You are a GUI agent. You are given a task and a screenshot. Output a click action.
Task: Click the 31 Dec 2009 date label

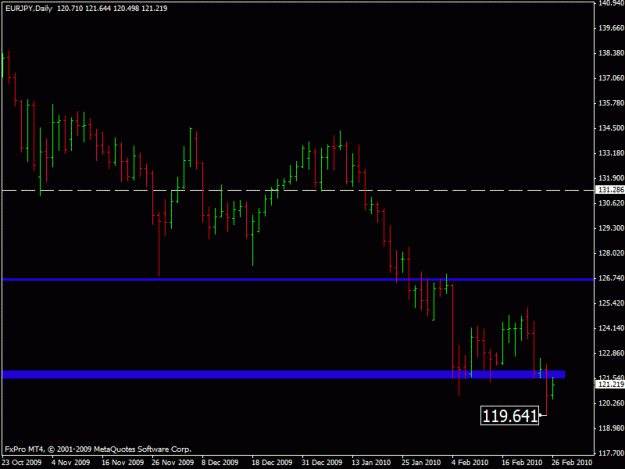click(322, 462)
